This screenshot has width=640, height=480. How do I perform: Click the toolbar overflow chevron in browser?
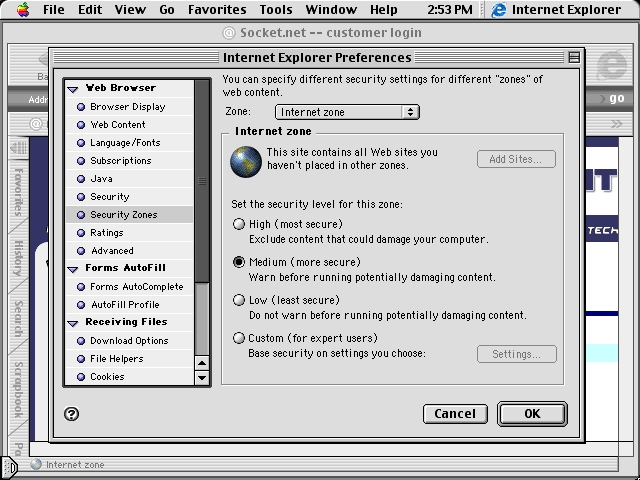[x=616, y=124]
